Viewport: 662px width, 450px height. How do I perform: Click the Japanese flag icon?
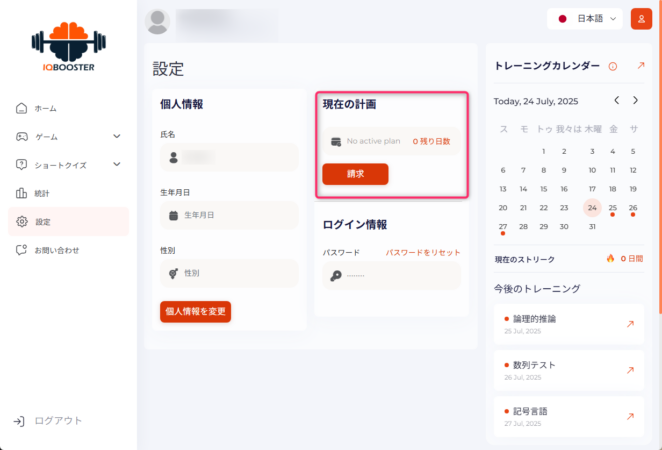click(562, 19)
